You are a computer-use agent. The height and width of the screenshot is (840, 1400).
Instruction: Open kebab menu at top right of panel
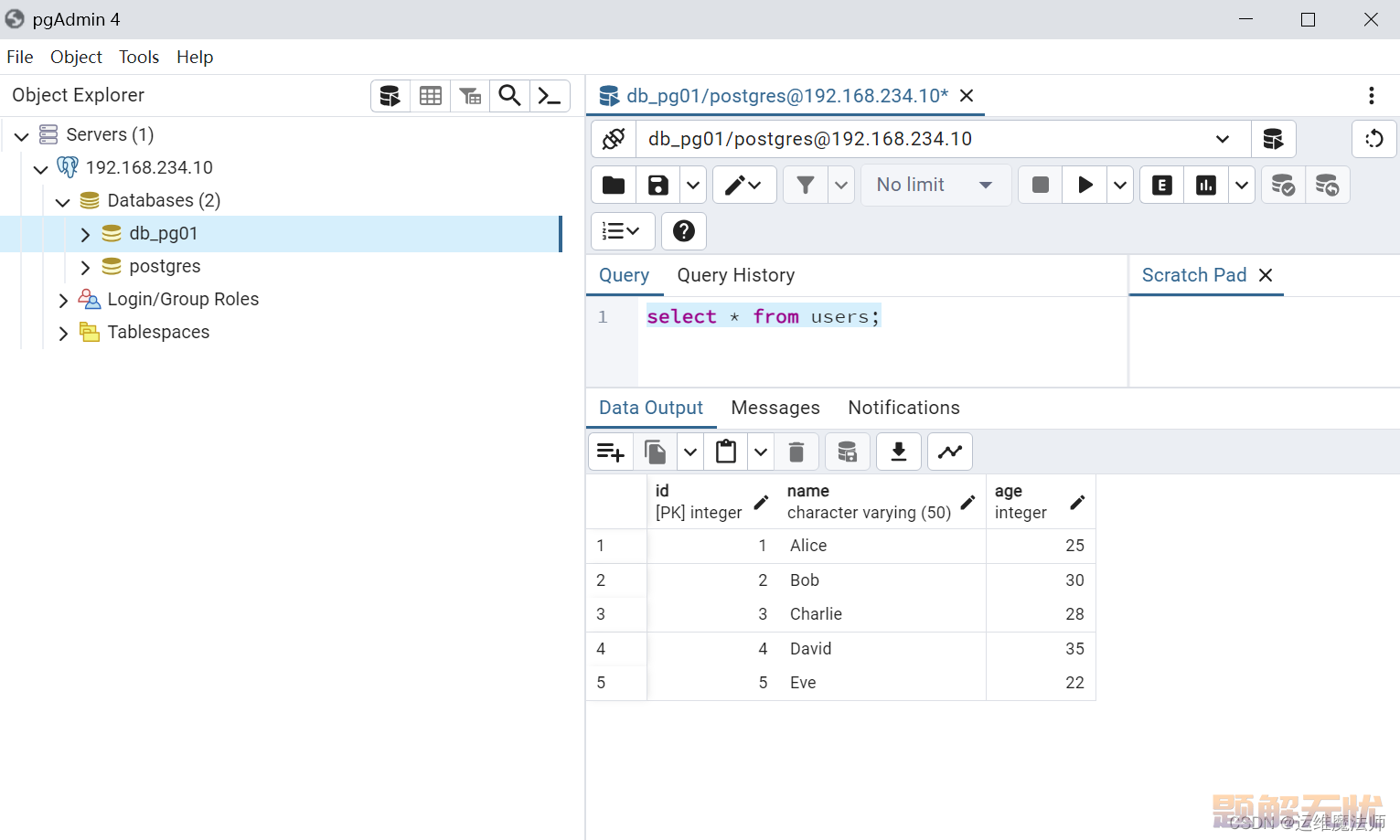tap(1371, 96)
